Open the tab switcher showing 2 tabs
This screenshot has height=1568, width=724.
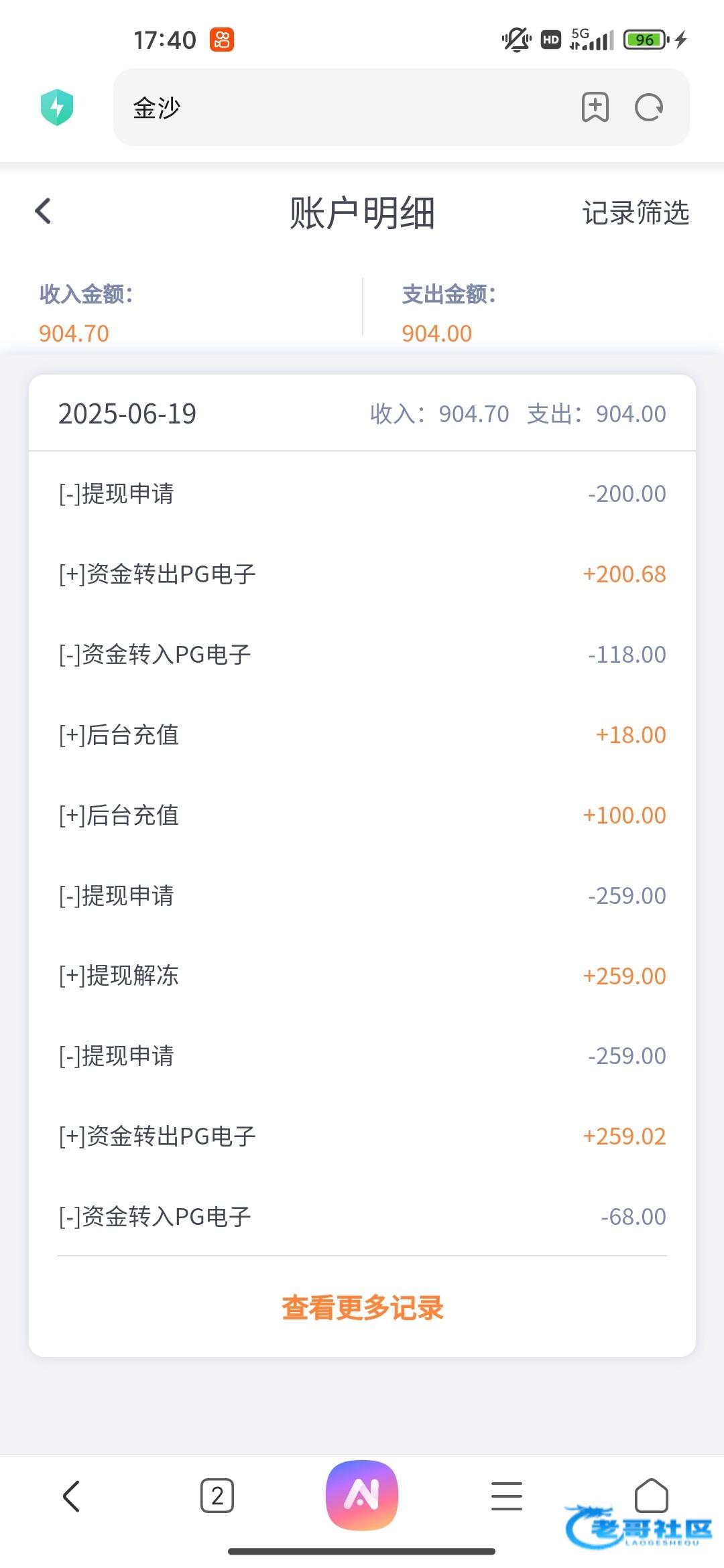click(217, 1496)
